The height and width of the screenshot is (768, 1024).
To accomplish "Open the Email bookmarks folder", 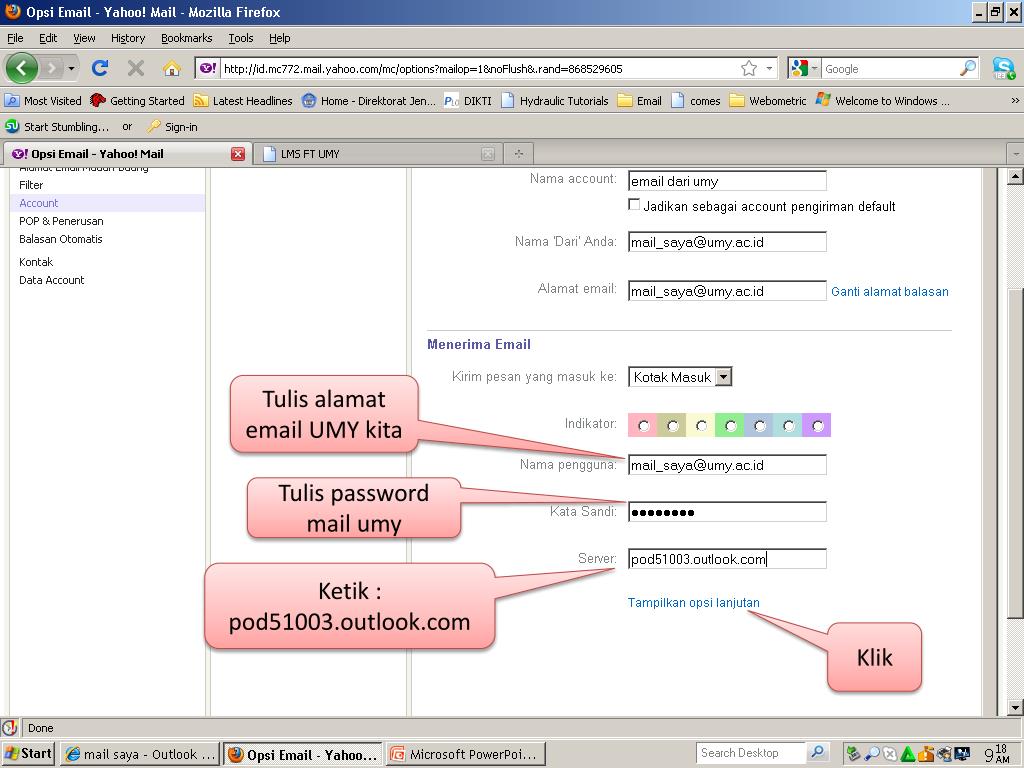I will pyautogui.click(x=640, y=101).
